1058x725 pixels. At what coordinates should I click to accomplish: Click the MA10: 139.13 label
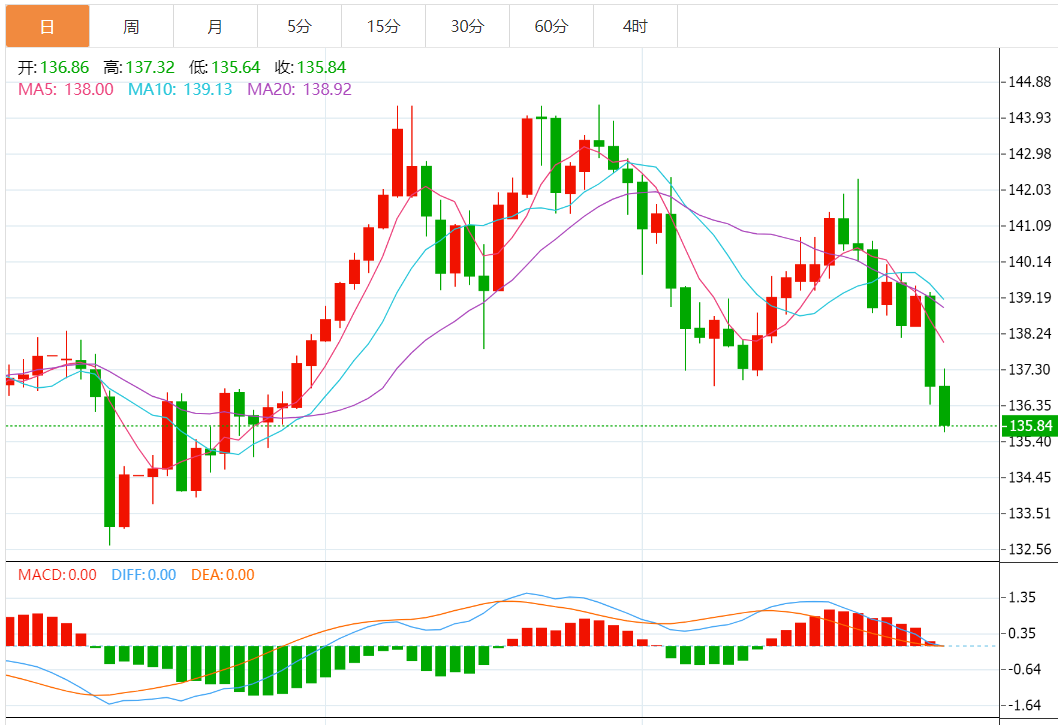(x=180, y=89)
